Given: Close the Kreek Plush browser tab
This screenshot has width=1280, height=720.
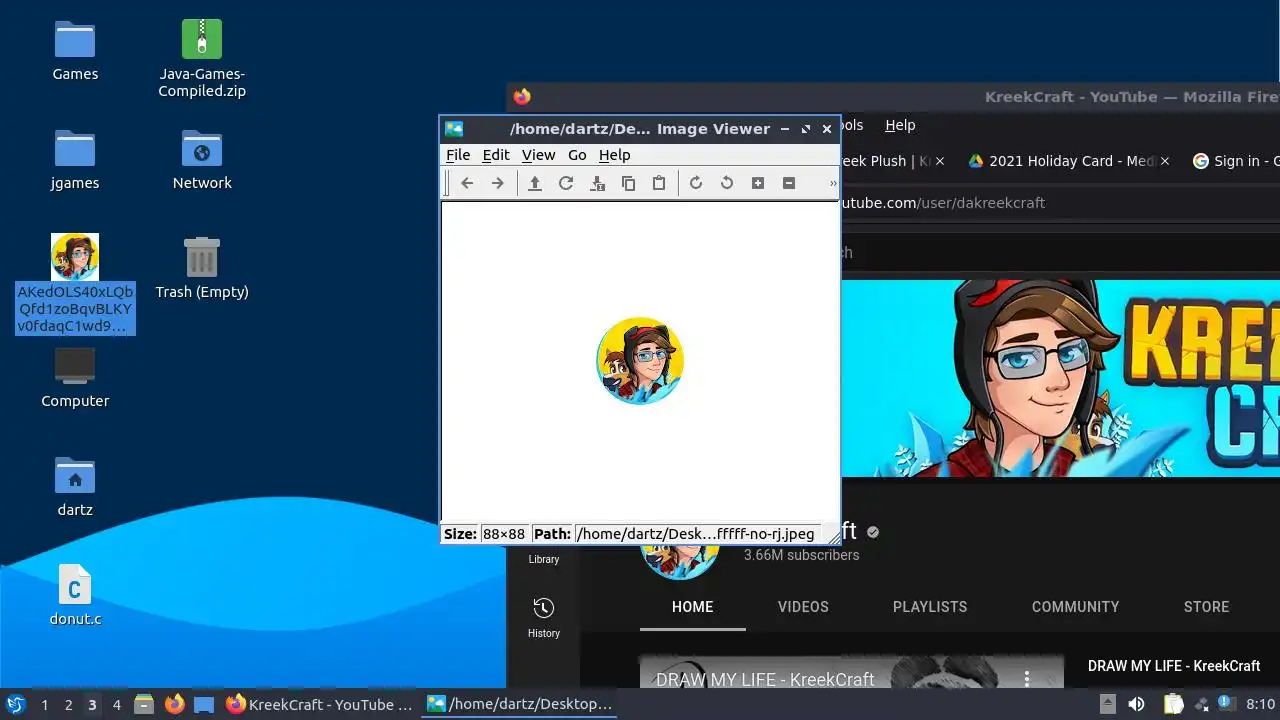Looking at the screenshot, I should [x=939, y=161].
